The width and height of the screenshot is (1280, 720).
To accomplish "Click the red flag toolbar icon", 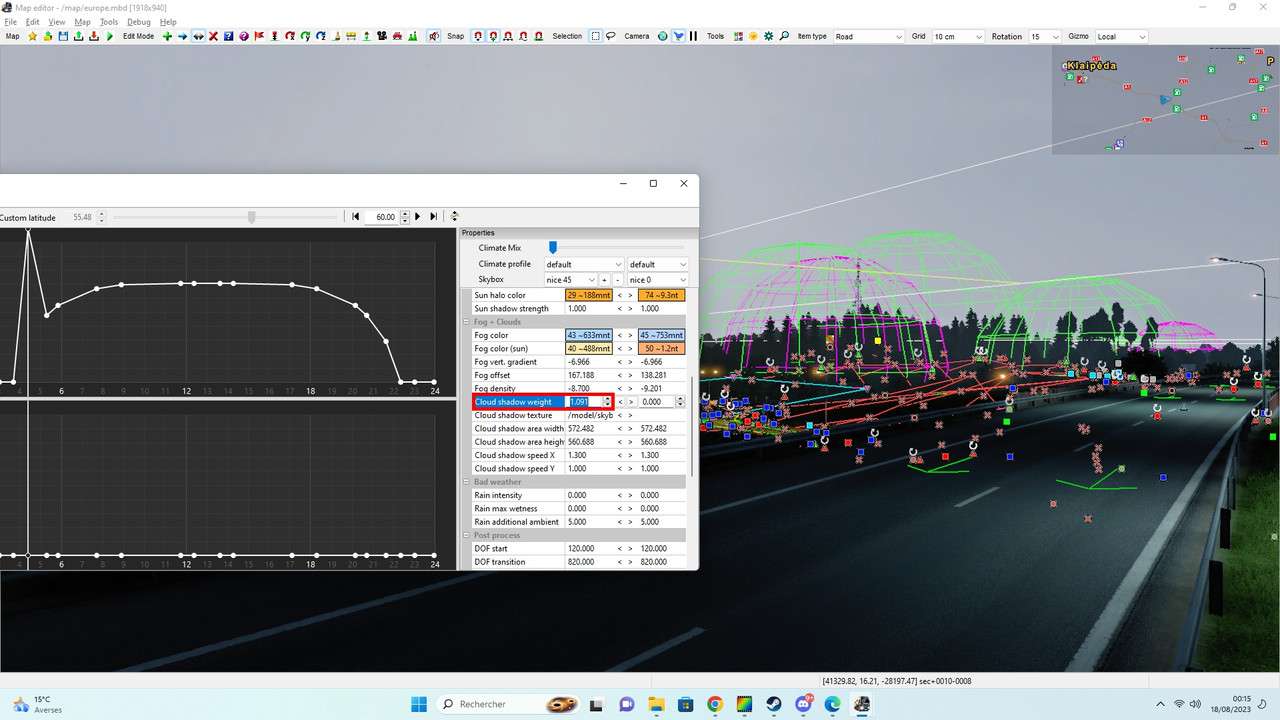I will (x=259, y=36).
